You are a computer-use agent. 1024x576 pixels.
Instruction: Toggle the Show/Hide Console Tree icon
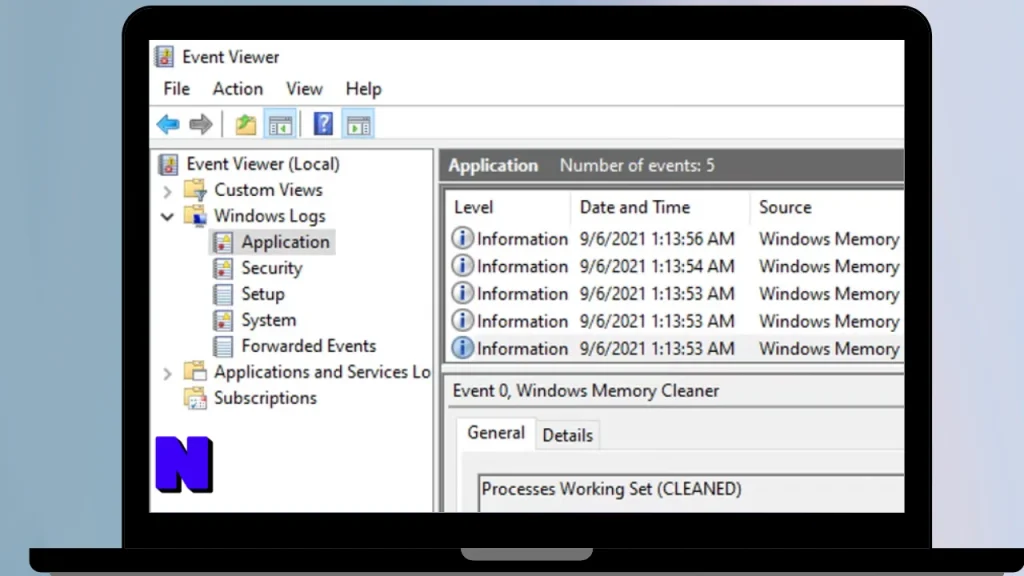[280, 124]
